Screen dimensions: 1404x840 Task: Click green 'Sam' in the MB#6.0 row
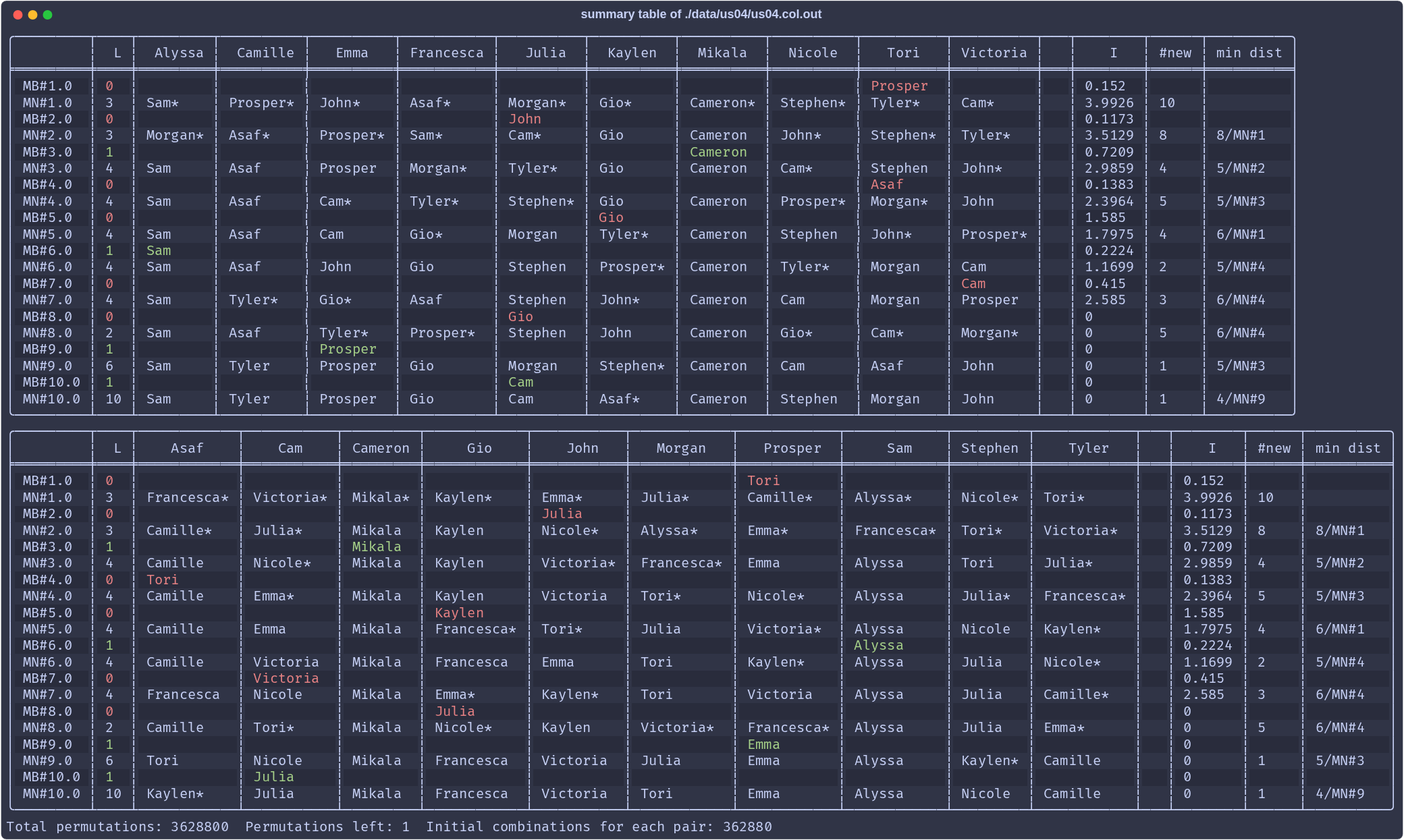[x=159, y=250]
